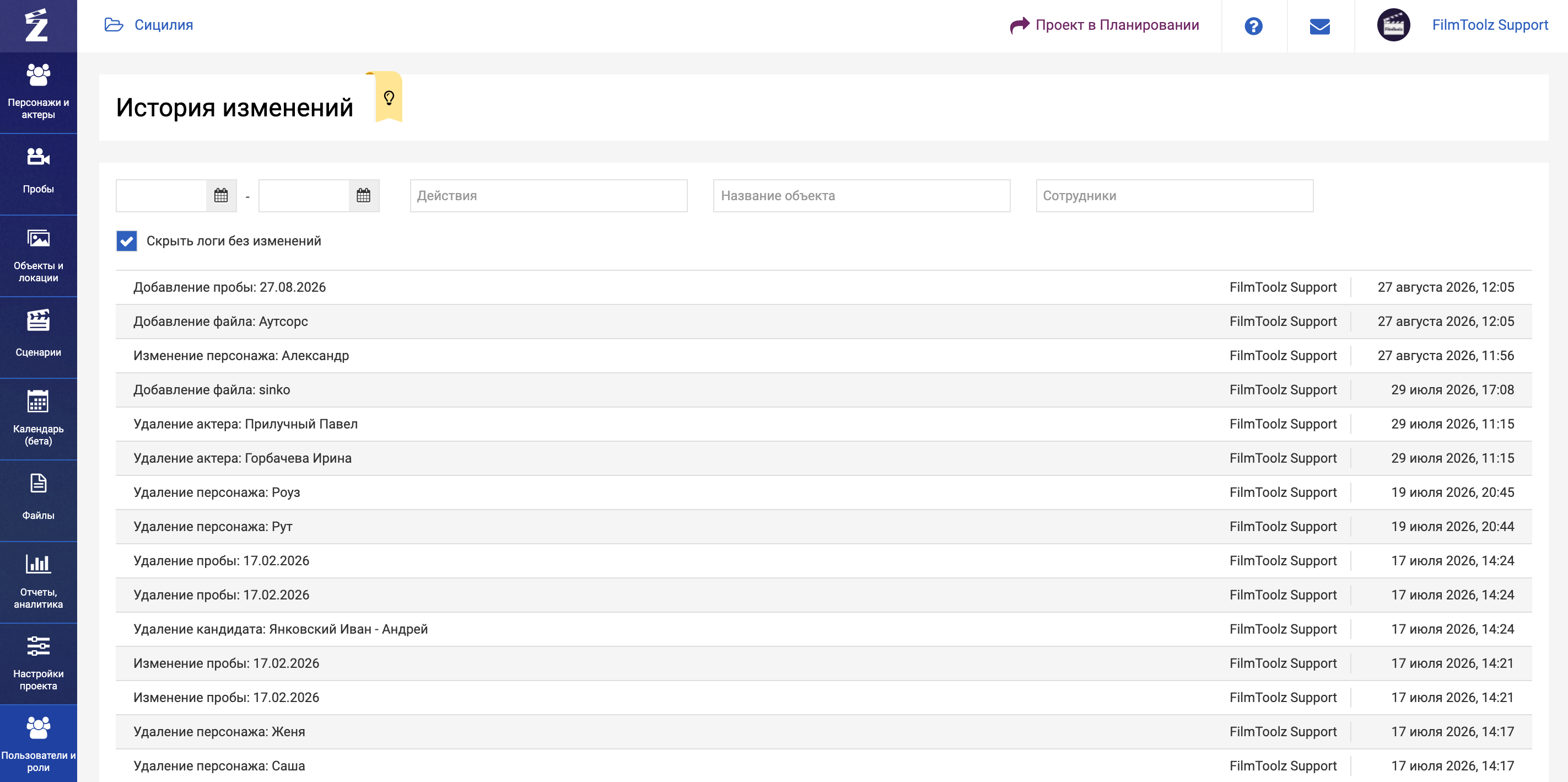The image size is (1568, 782).
Task: Click the Проект в Планировании link
Action: pos(1104,25)
